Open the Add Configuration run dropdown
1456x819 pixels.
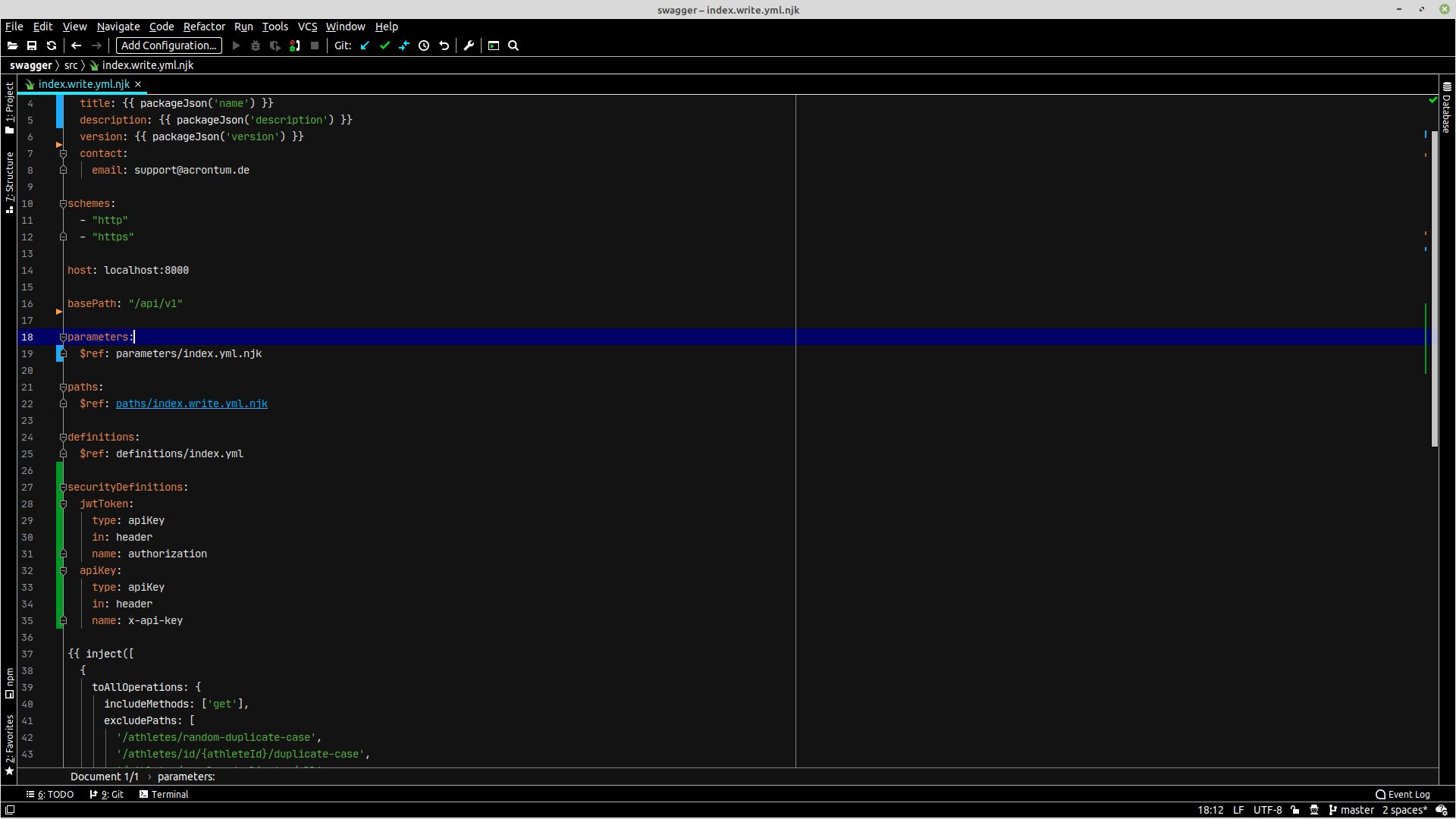click(x=168, y=45)
